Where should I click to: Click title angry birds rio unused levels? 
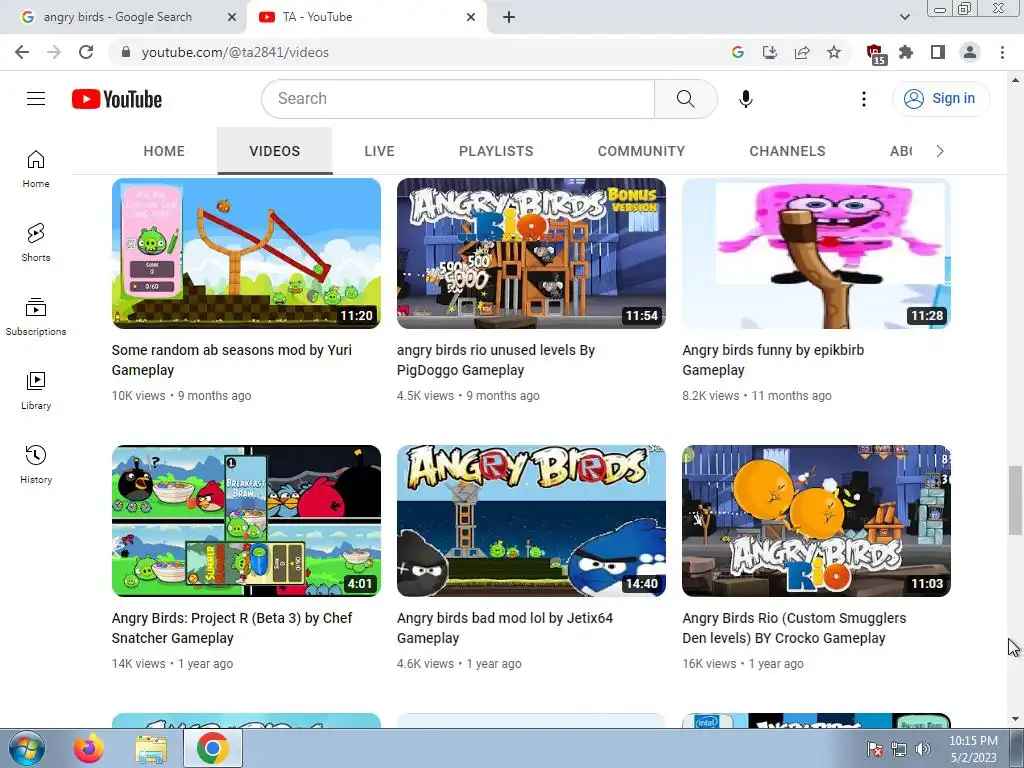click(x=496, y=360)
